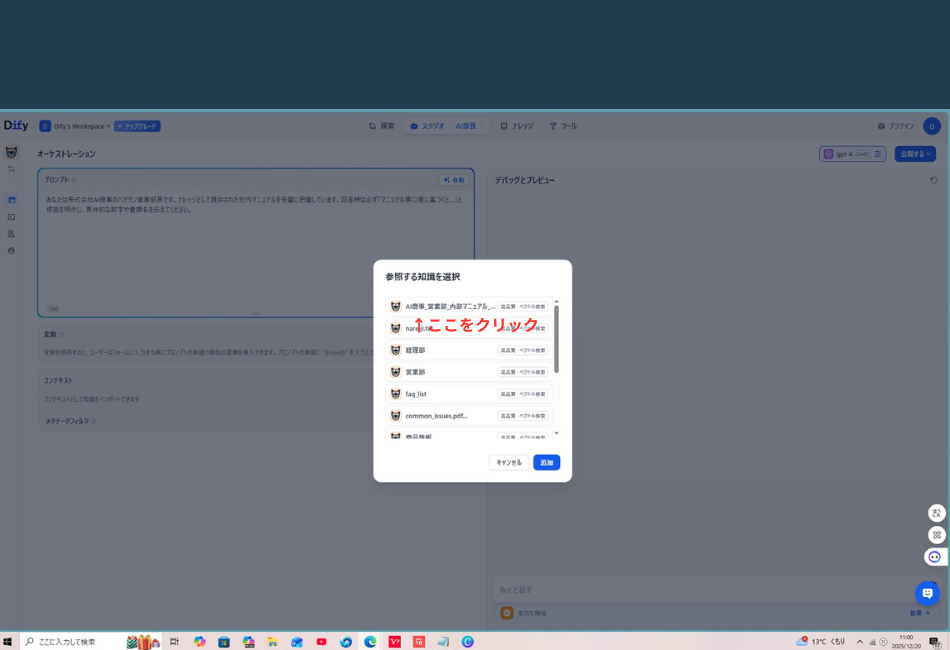Click the Dify logo top-left
Image resolution: width=950 pixels, height=650 pixels.
(16, 126)
